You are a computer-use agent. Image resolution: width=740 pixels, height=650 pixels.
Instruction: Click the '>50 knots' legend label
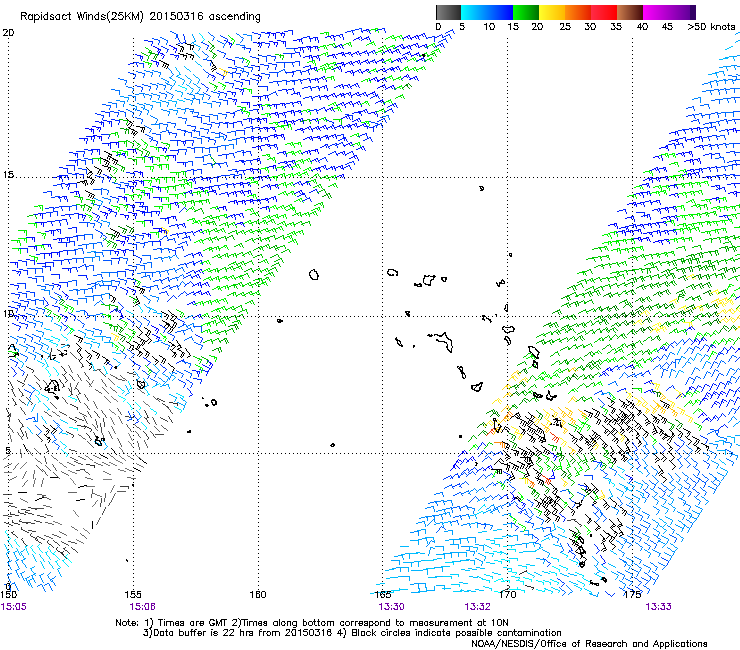click(x=711, y=27)
